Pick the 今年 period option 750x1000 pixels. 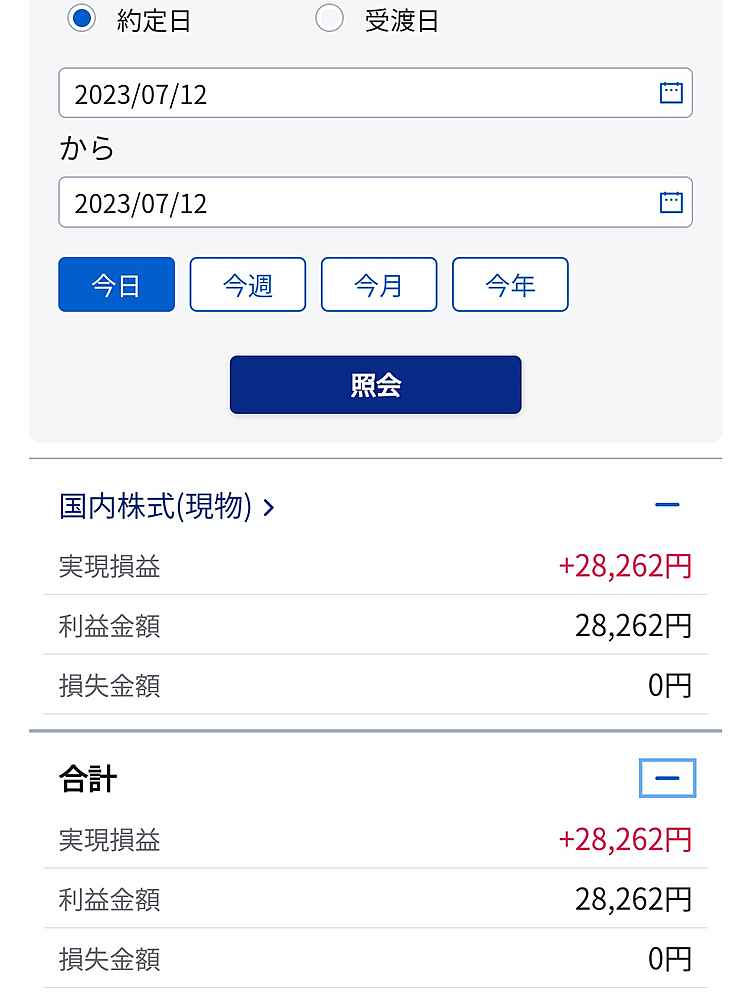coord(510,285)
